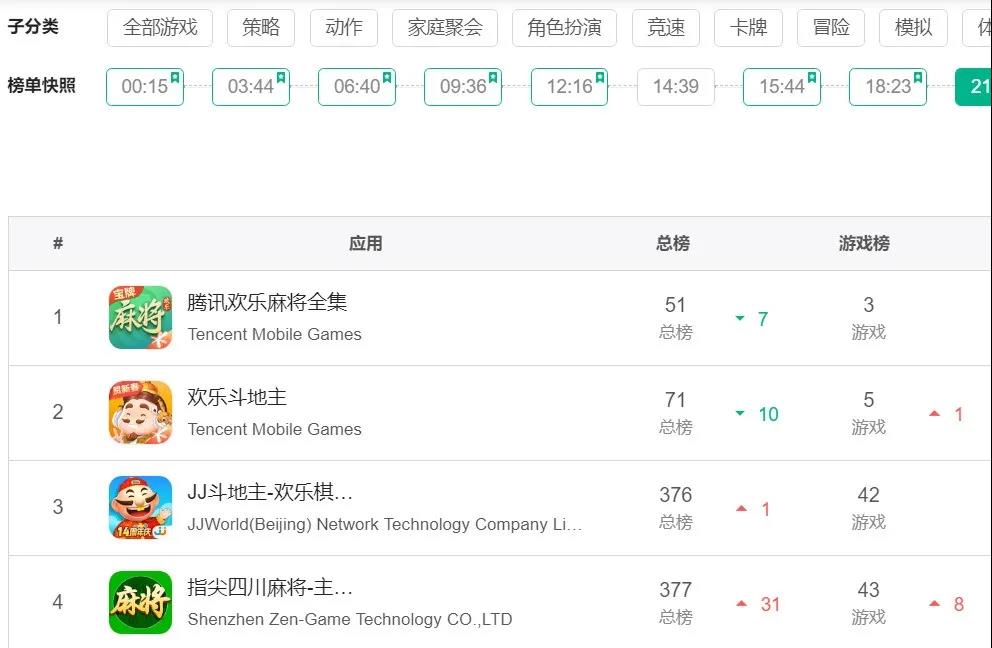Click bookmark icon on 18:23 snapshot
Image resolution: width=992 pixels, height=648 pixels.
point(918,78)
